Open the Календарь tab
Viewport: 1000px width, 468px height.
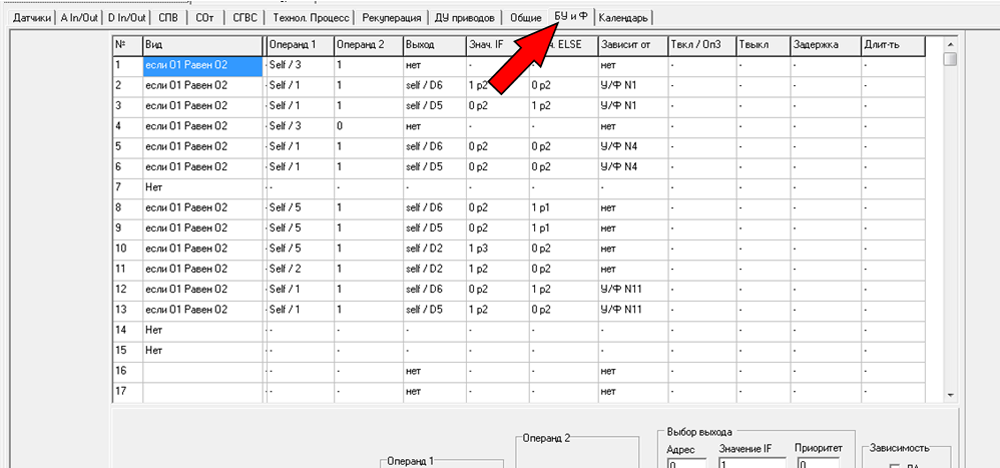pos(625,18)
